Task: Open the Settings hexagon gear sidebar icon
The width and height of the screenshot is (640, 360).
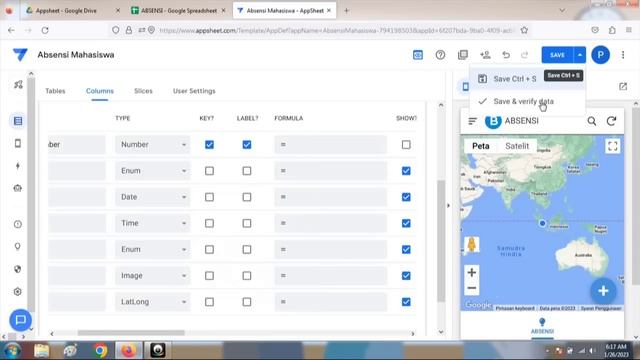Action: point(18,291)
